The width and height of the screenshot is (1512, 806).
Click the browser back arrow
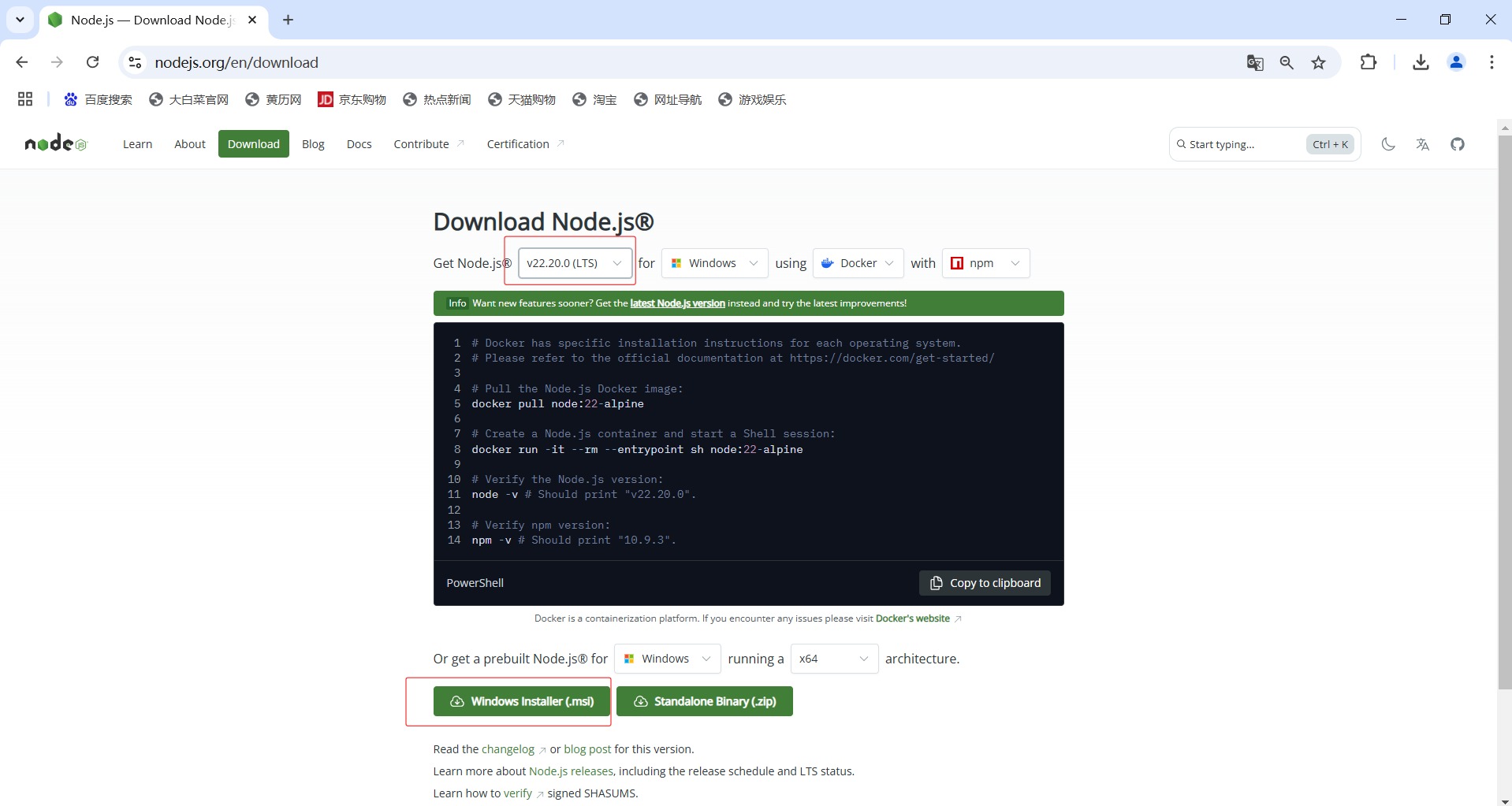tap(22, 62)
